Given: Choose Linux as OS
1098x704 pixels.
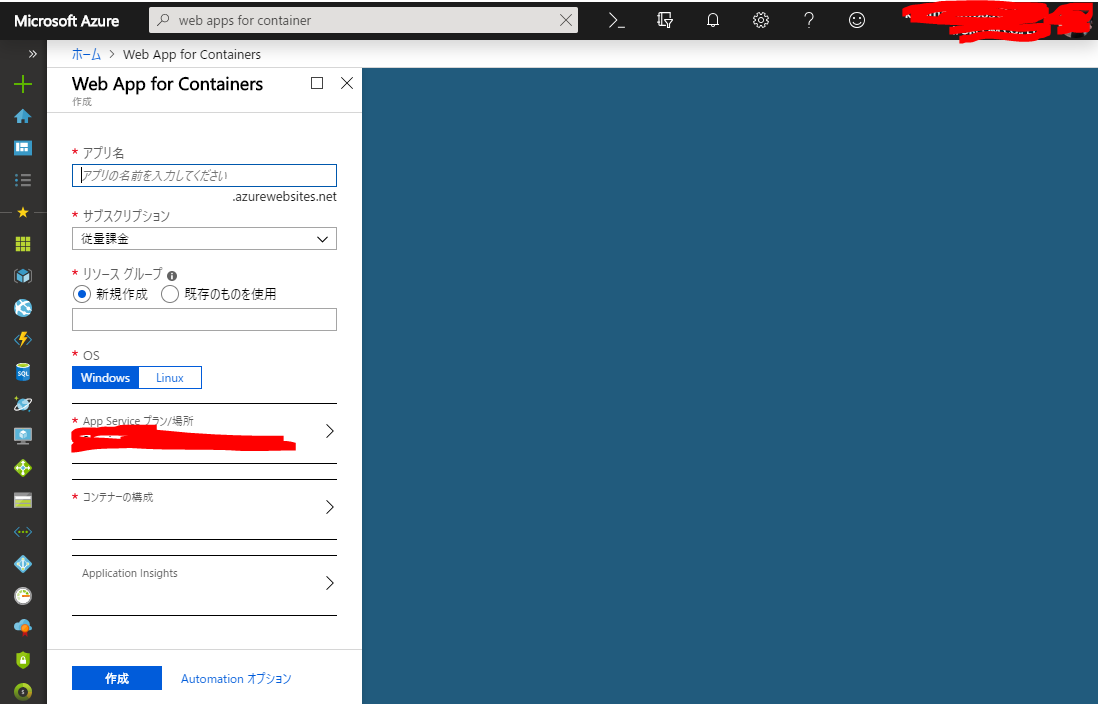Looking at the screenshot, I should 170,378.
